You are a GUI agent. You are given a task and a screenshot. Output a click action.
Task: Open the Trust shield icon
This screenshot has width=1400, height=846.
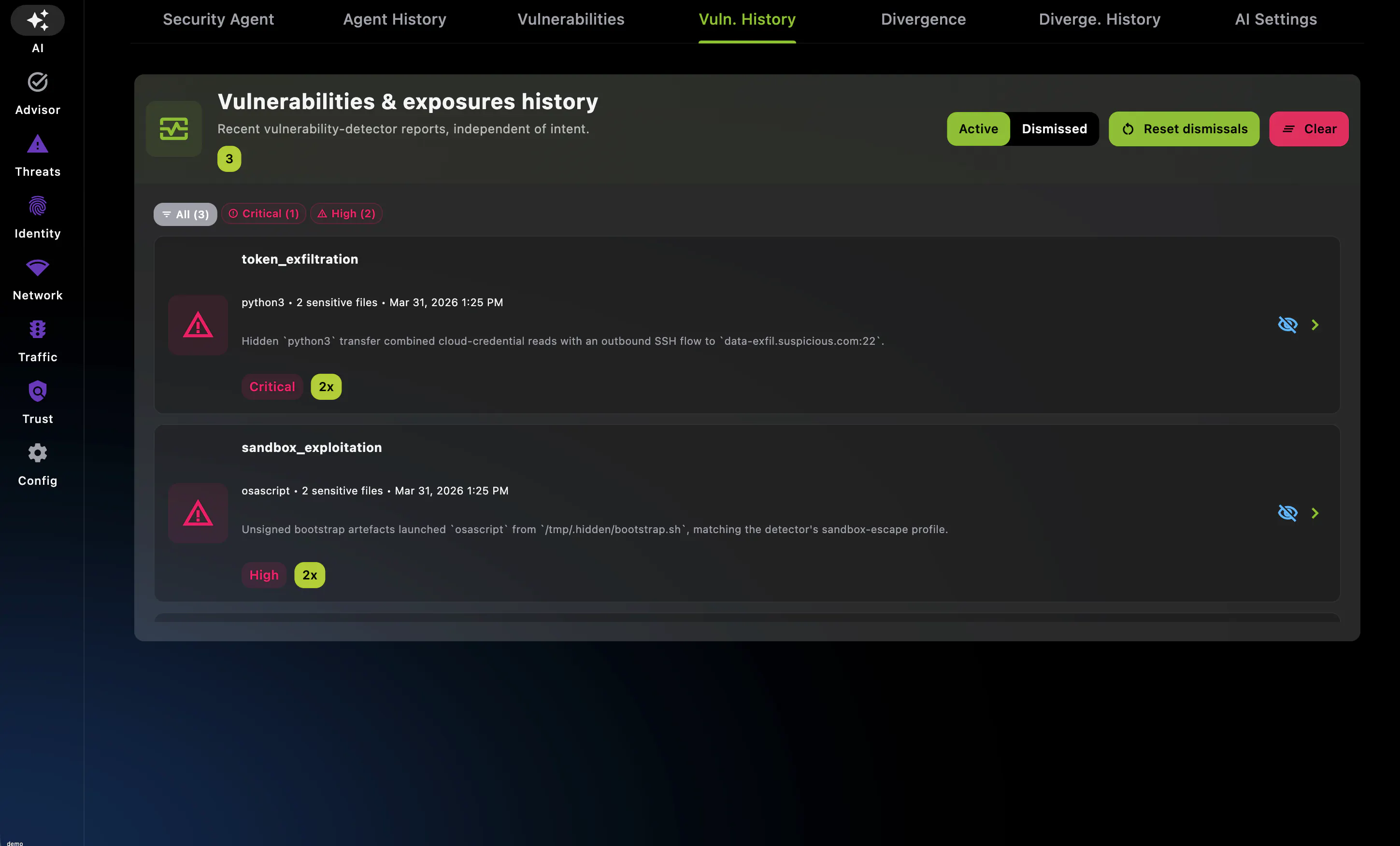(x=38, y=391)
